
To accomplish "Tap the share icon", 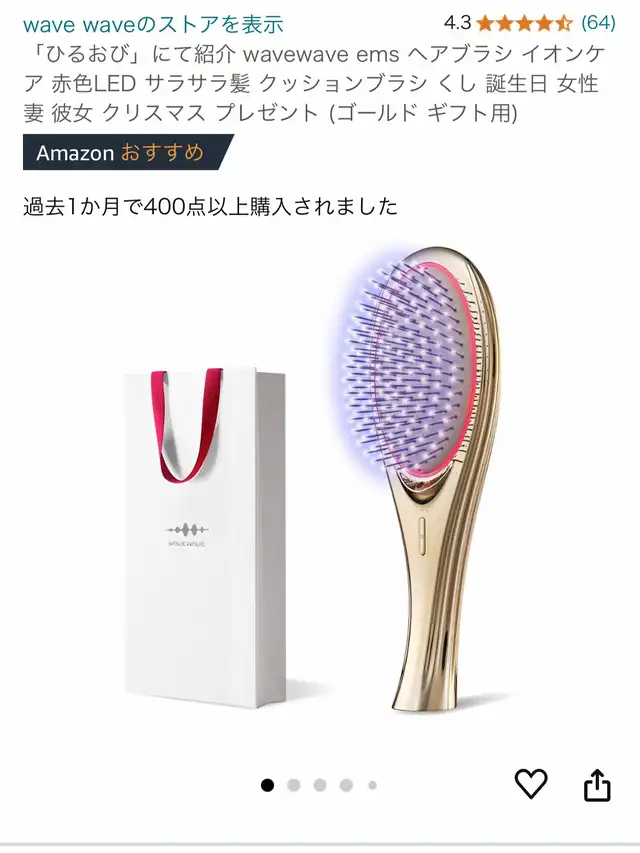I will click(x=597, y=784).
